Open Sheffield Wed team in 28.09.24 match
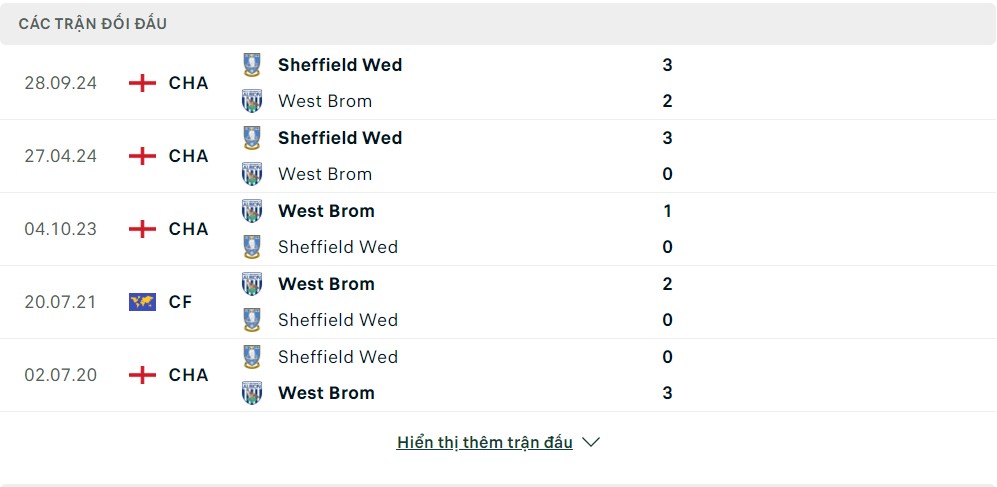This screenshot has width=997, height=487. pos(340,65)
